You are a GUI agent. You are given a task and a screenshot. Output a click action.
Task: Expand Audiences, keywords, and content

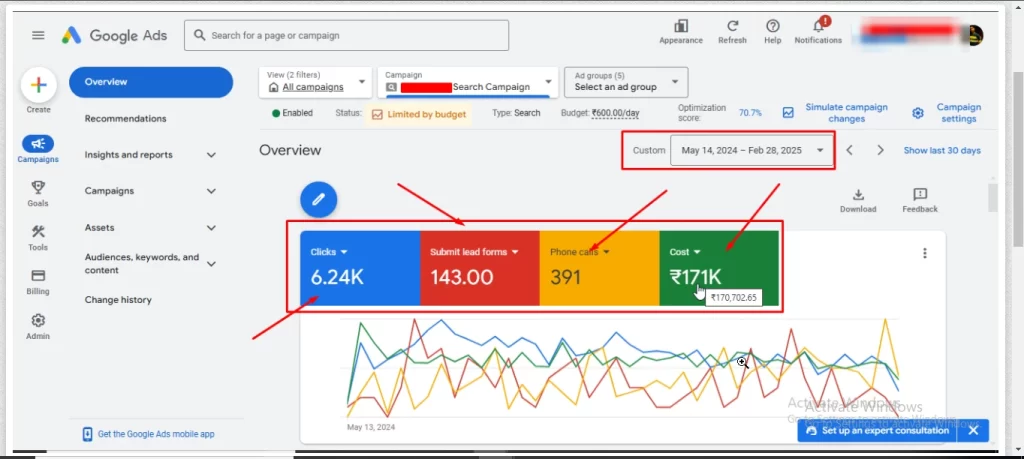(211, 264)
